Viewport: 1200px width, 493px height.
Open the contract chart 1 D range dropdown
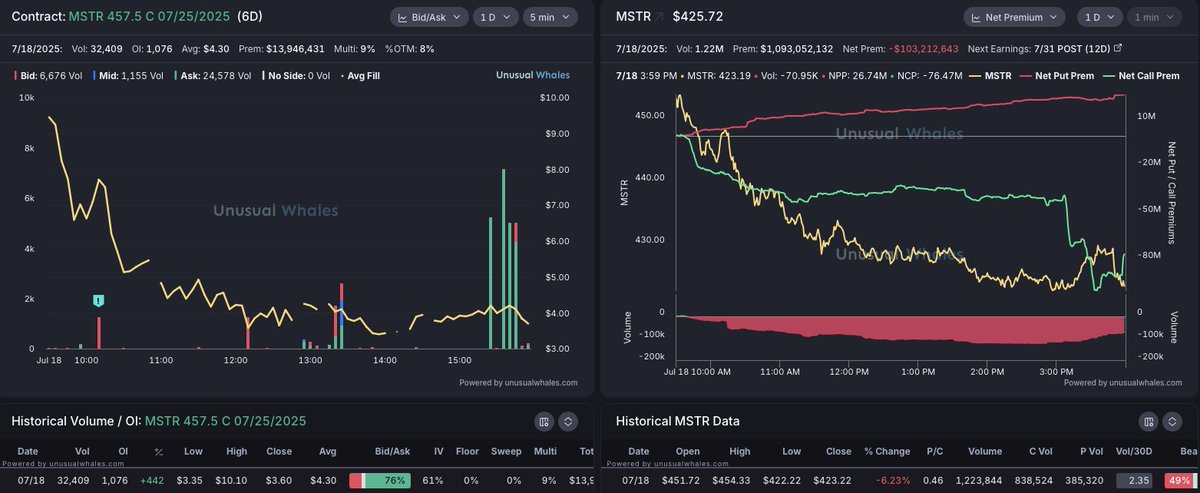(494, 17)
